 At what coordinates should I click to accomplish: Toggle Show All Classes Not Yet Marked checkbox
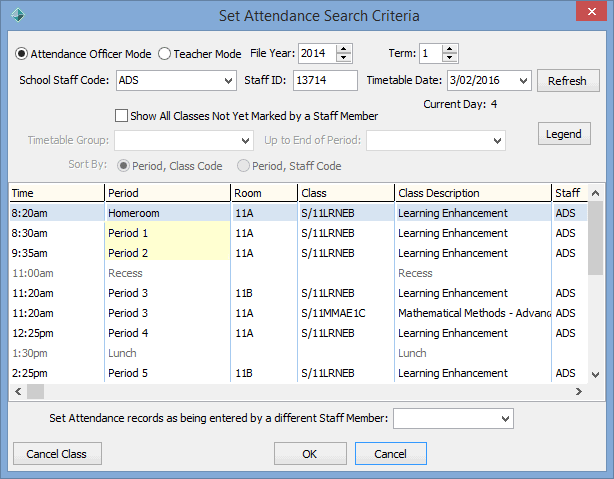click(121, 116)
